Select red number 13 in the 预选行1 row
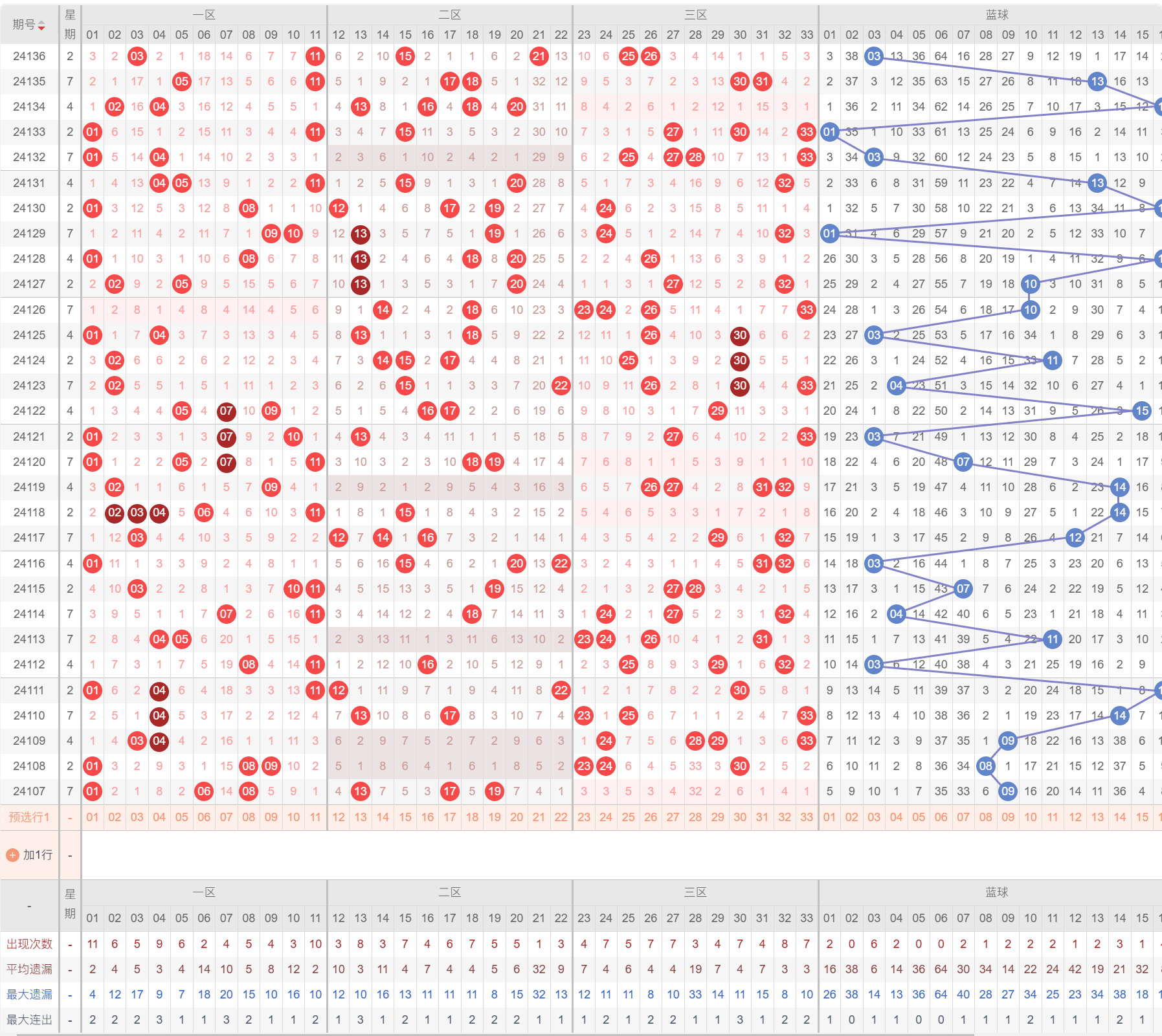The width and height of the screenshot is (1162, 1036). (361, 817)
